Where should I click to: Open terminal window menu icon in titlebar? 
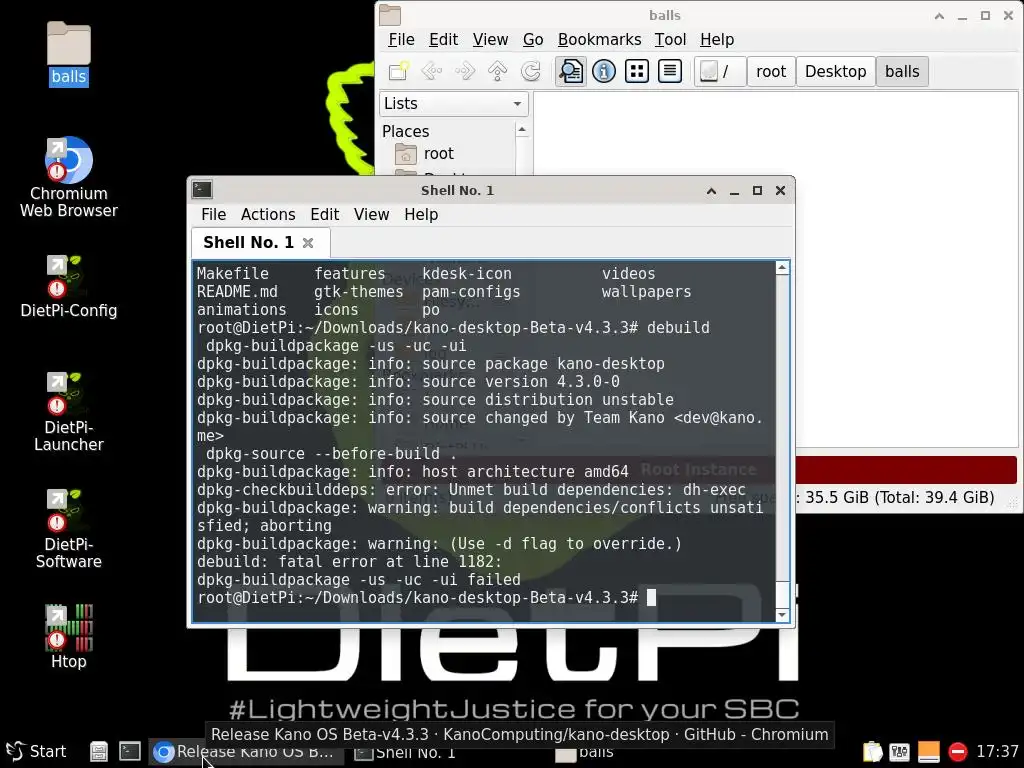pyautogui.click(x=202, y=189)
